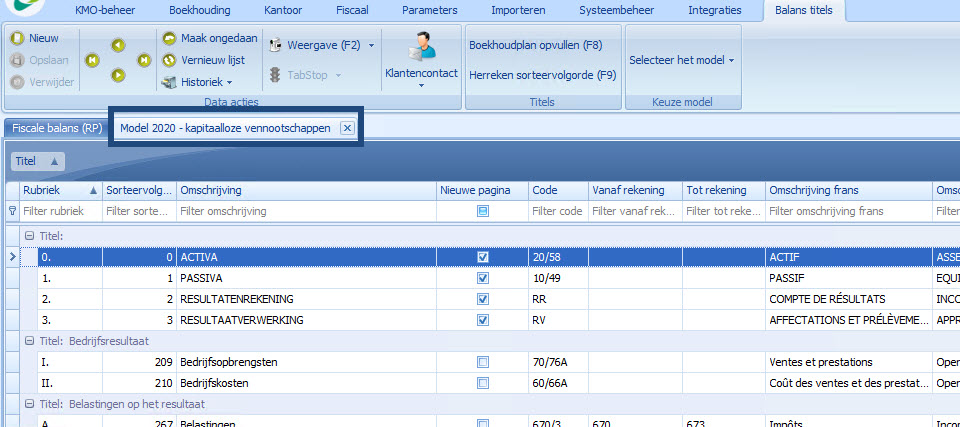This screenshot has height=427, width=960.
Task: Refresh using the Vernieuw lijst icon
Action: 169,60
